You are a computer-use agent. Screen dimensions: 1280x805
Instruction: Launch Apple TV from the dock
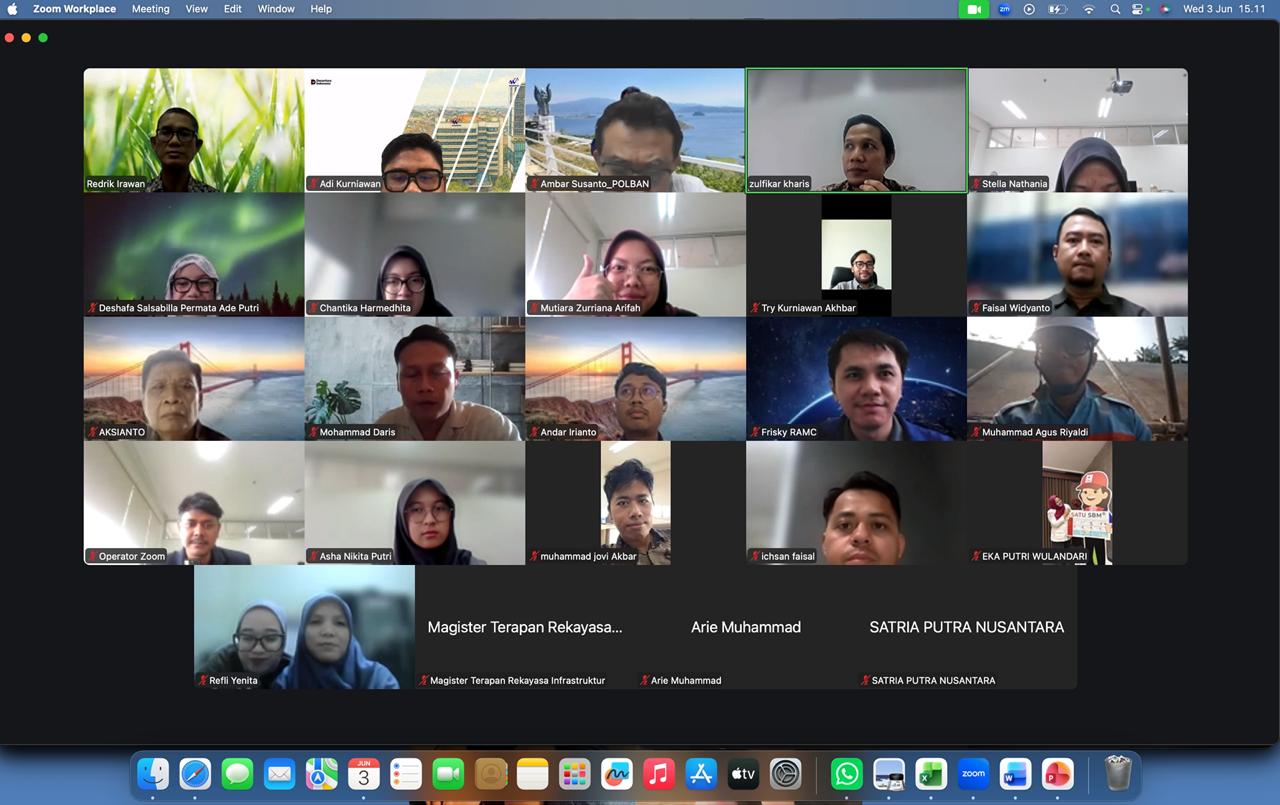743,774
